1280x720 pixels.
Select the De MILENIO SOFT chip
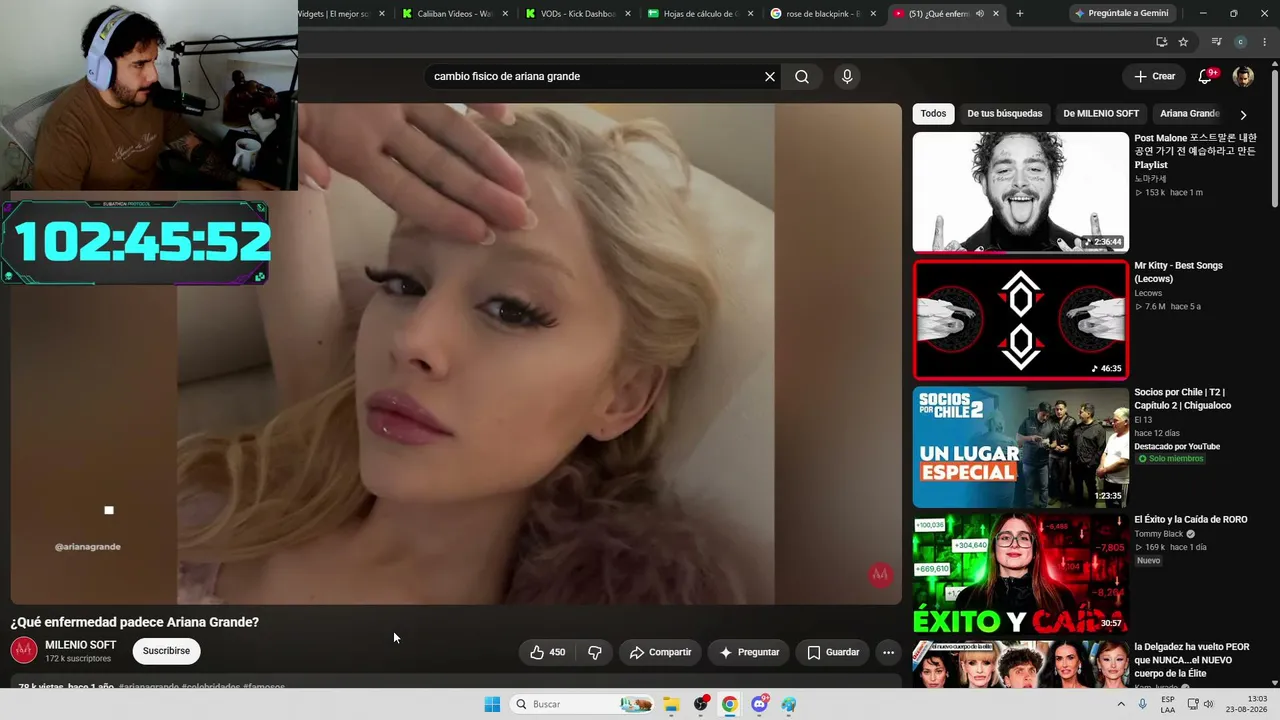coord(1101,114)
